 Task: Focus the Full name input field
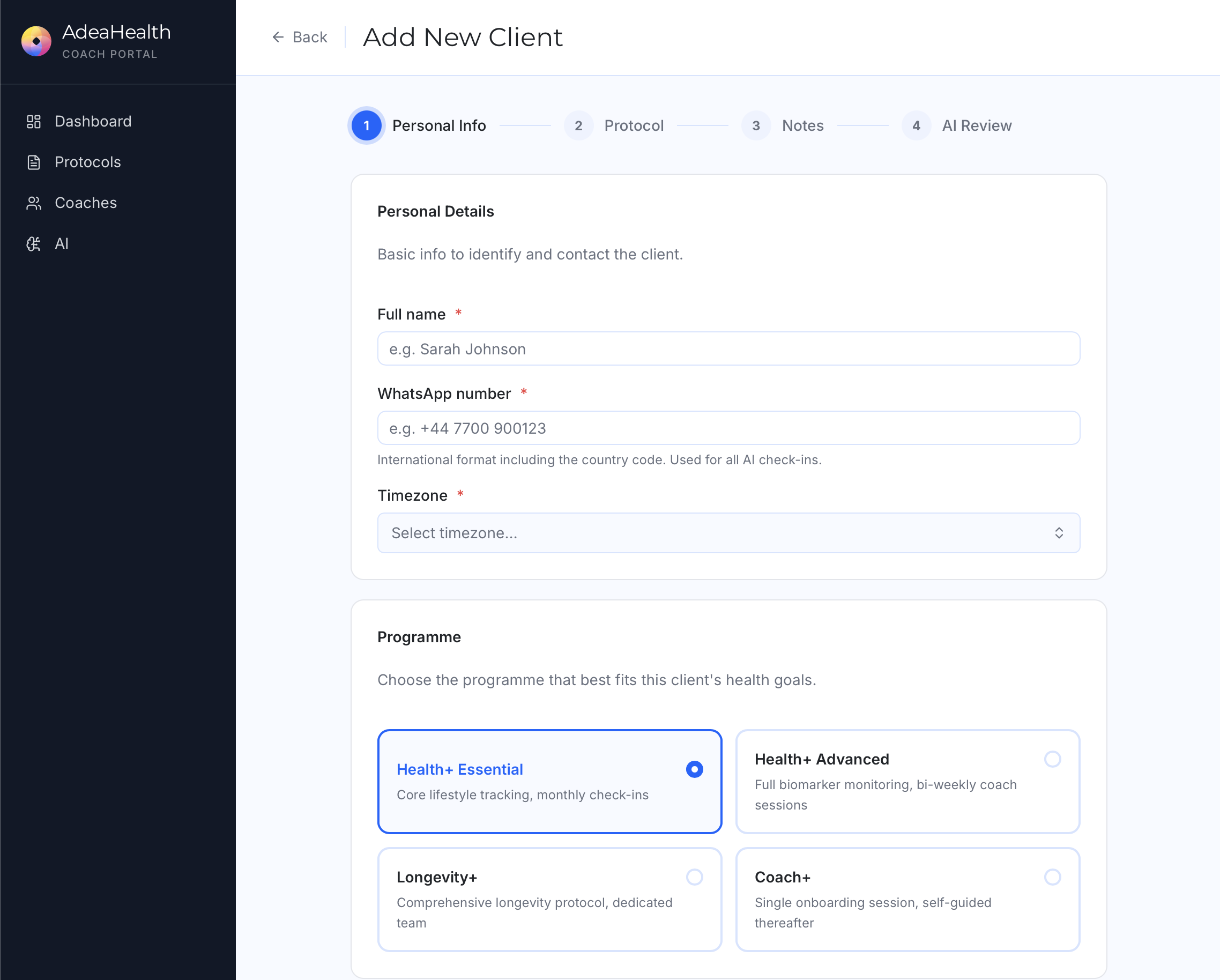[x=729, y=349]
